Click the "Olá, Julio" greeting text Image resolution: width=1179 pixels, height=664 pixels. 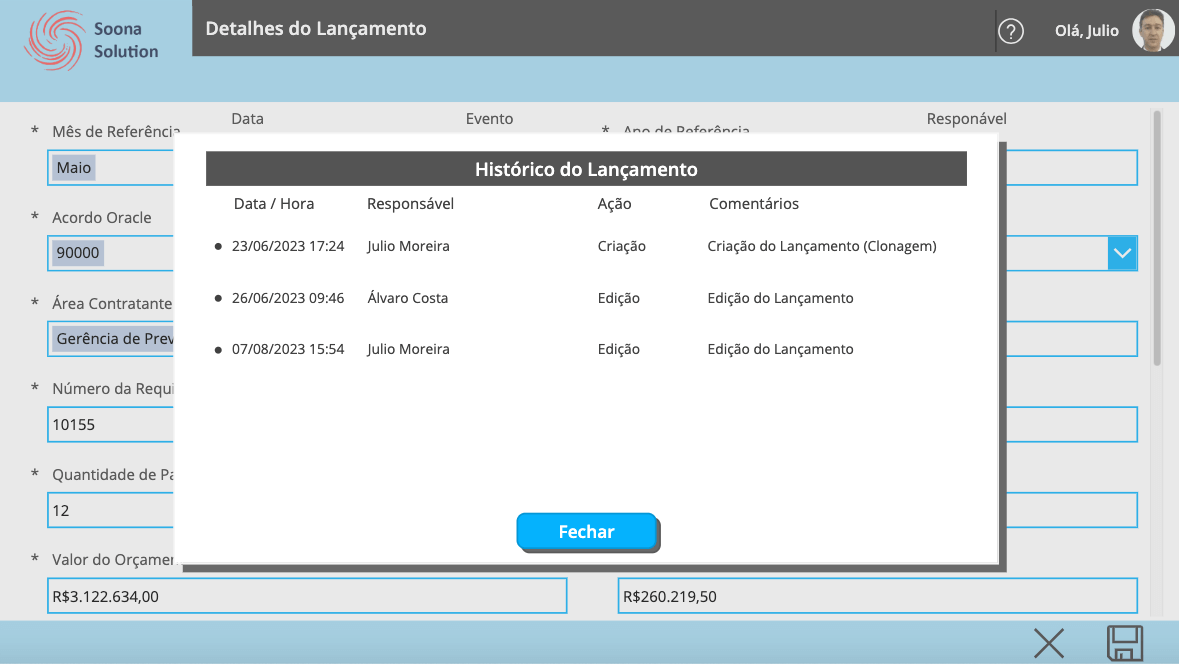(1086, 31)
